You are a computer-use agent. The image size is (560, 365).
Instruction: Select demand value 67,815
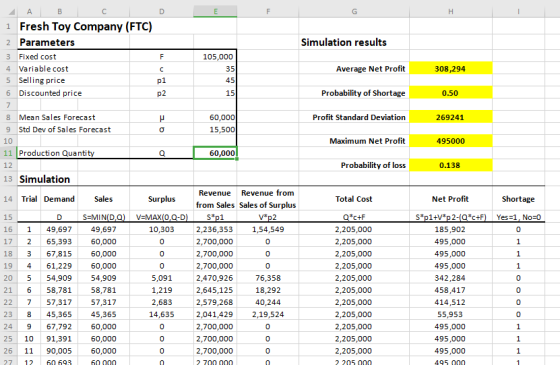tap(59, 254)
